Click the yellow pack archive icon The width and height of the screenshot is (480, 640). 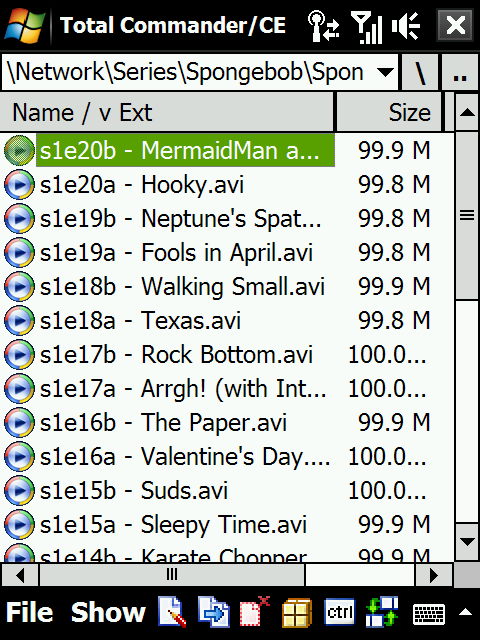[x=297, y=613]
